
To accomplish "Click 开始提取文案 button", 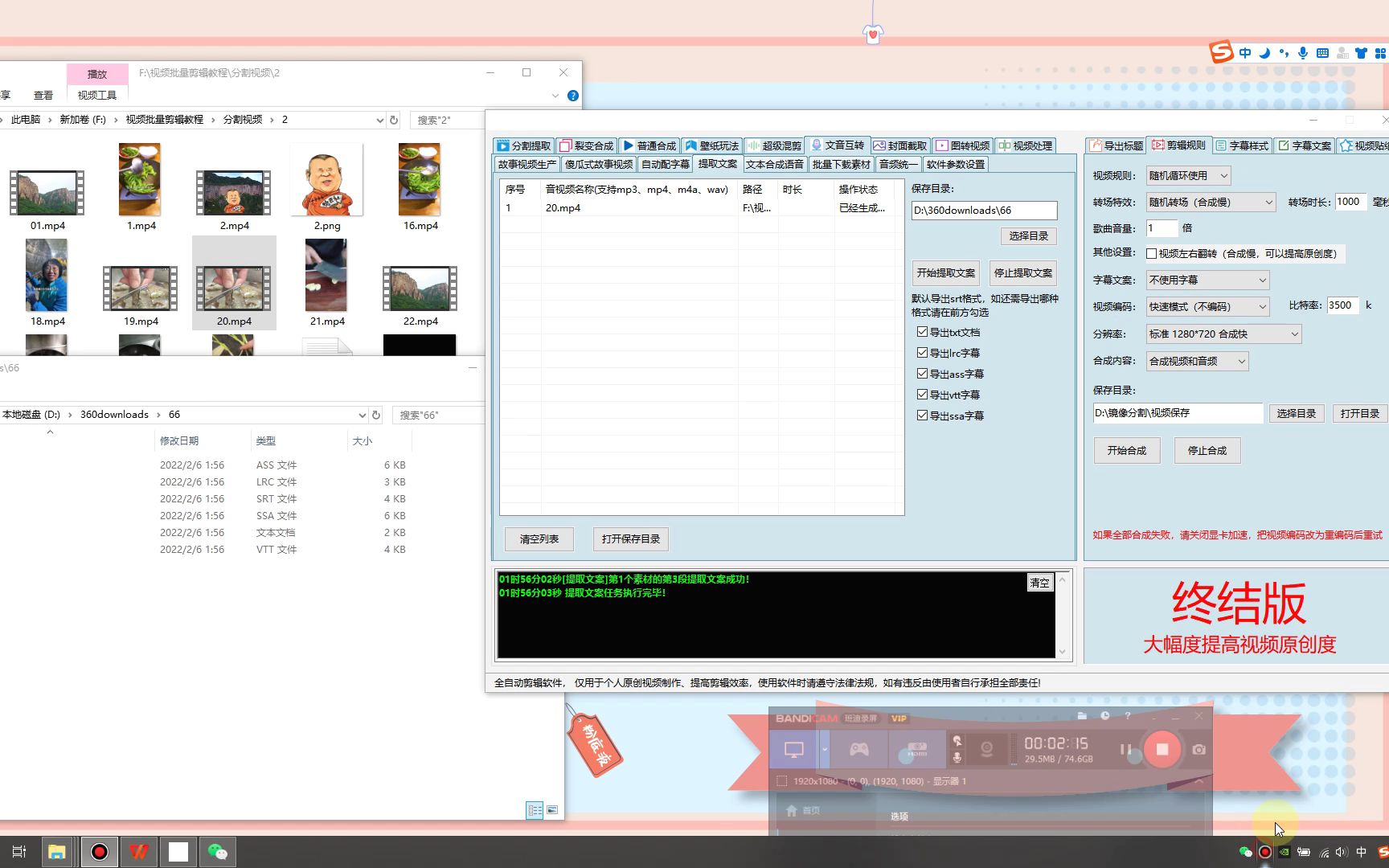I will click(x=945, y=273).
